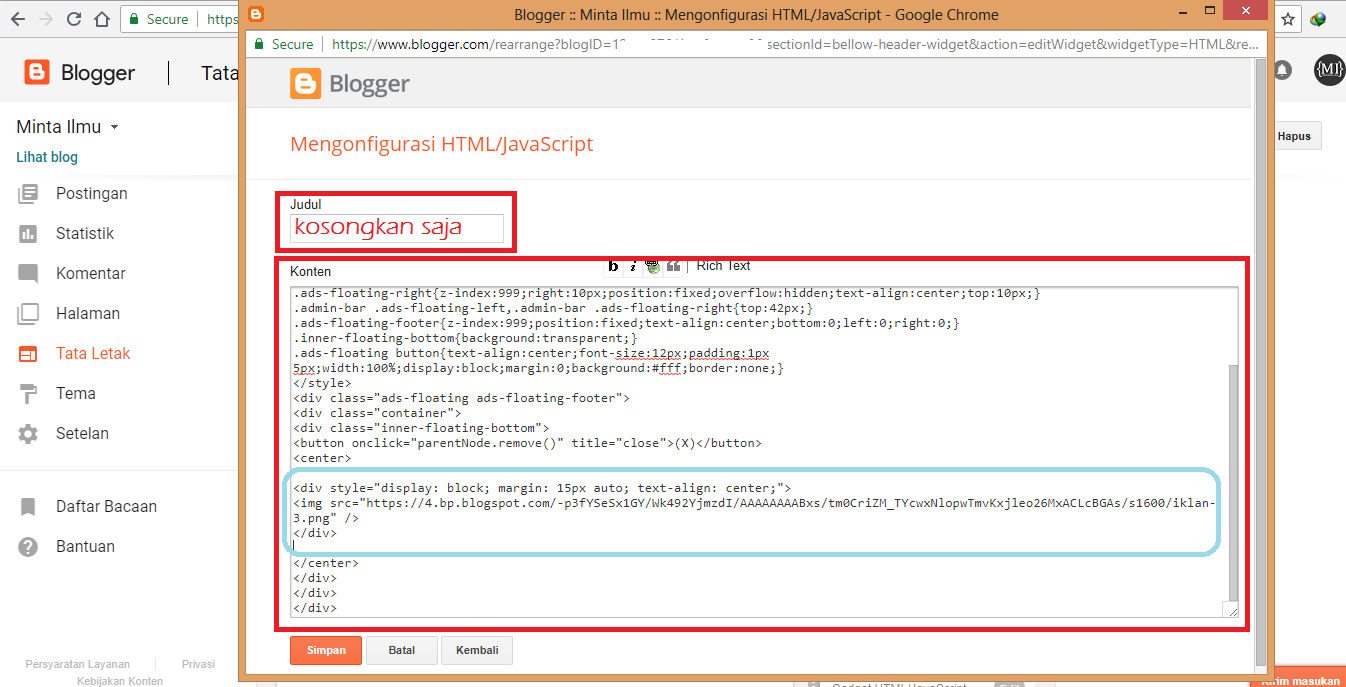Click the popup page vertical scrollbar

[1259, 365]
